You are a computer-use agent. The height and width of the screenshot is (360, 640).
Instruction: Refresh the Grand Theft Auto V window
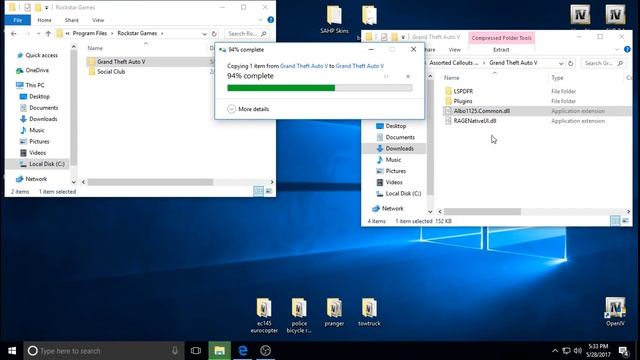tap(571, 63)
